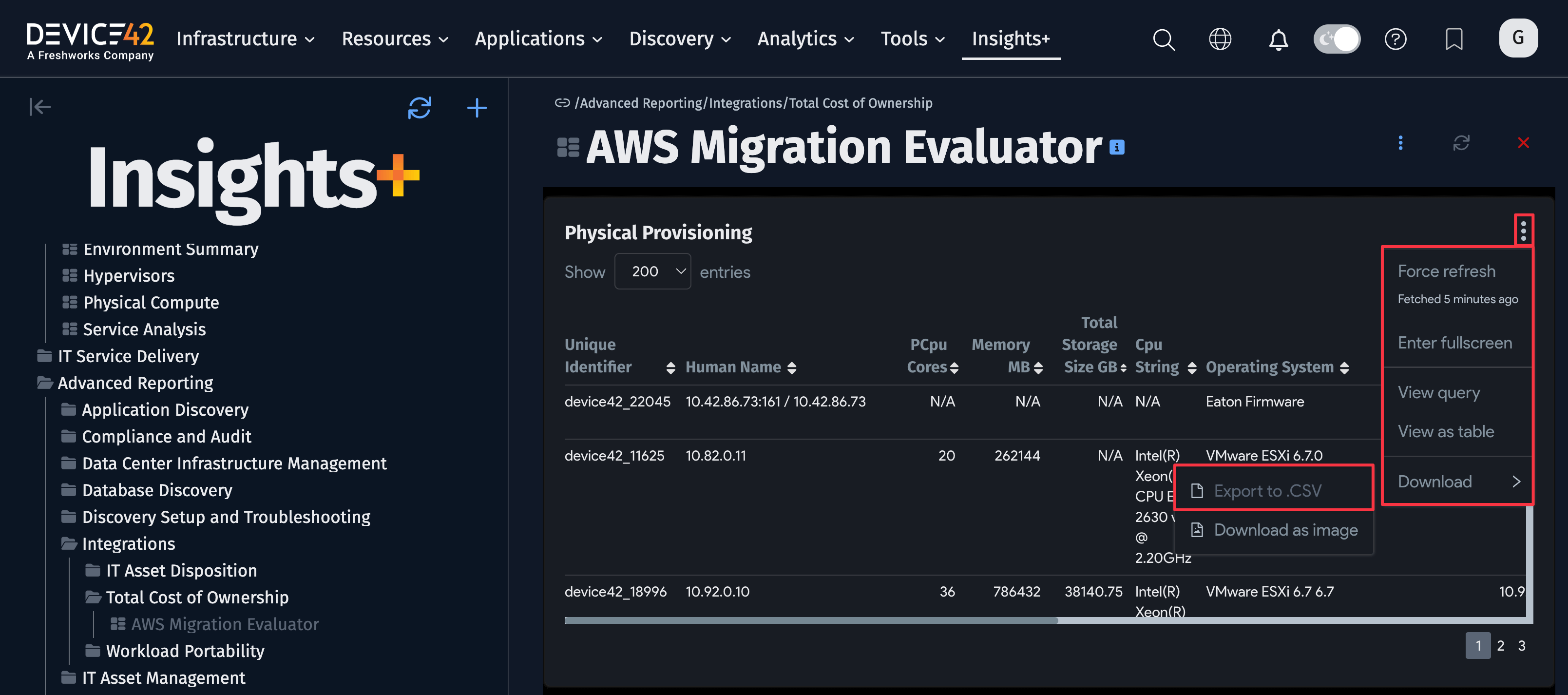
Task: Add new item with plus icon
Action: [477, 108]
